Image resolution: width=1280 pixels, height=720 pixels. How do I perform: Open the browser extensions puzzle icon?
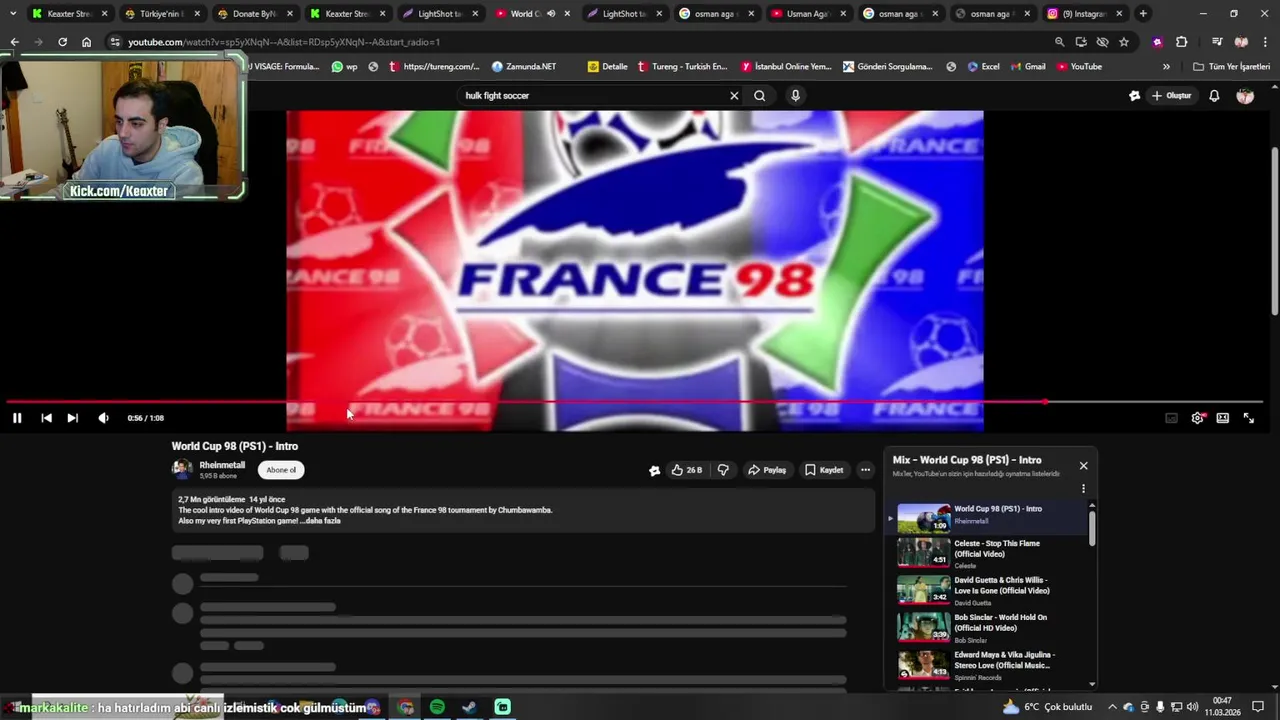1181,42
